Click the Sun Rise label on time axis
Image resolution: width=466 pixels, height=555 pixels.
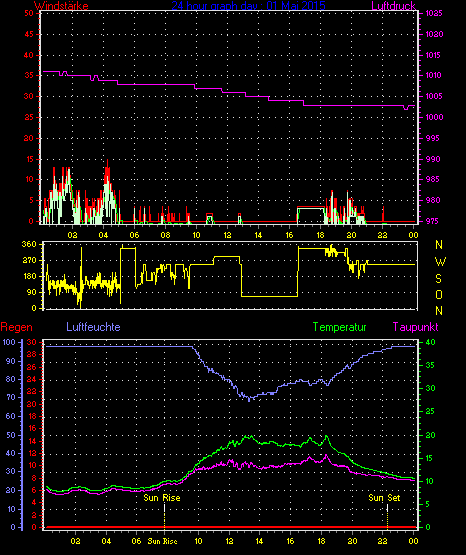pos(162,541)
